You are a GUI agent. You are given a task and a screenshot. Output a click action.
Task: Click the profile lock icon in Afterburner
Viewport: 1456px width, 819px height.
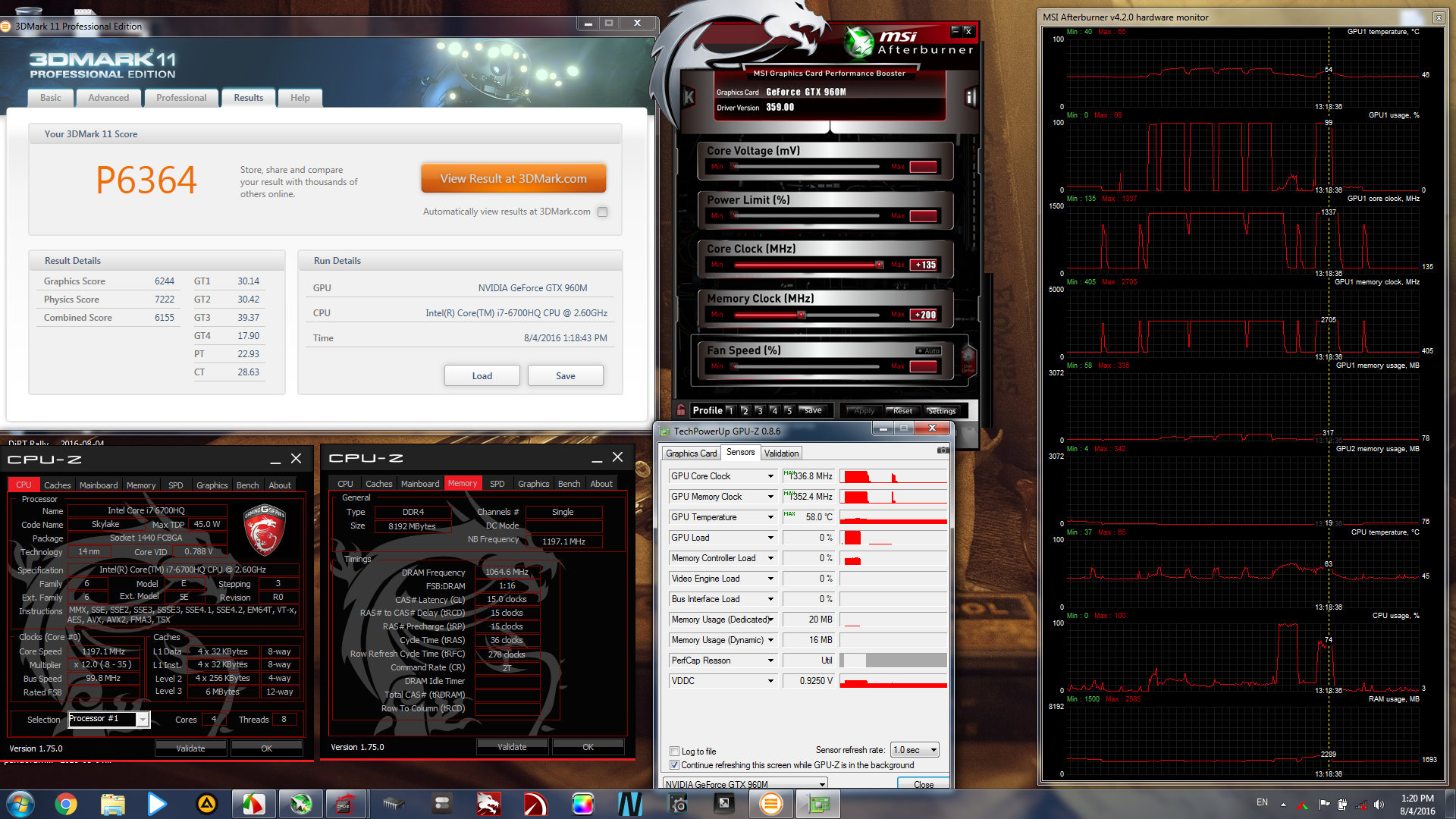[681, 409]
